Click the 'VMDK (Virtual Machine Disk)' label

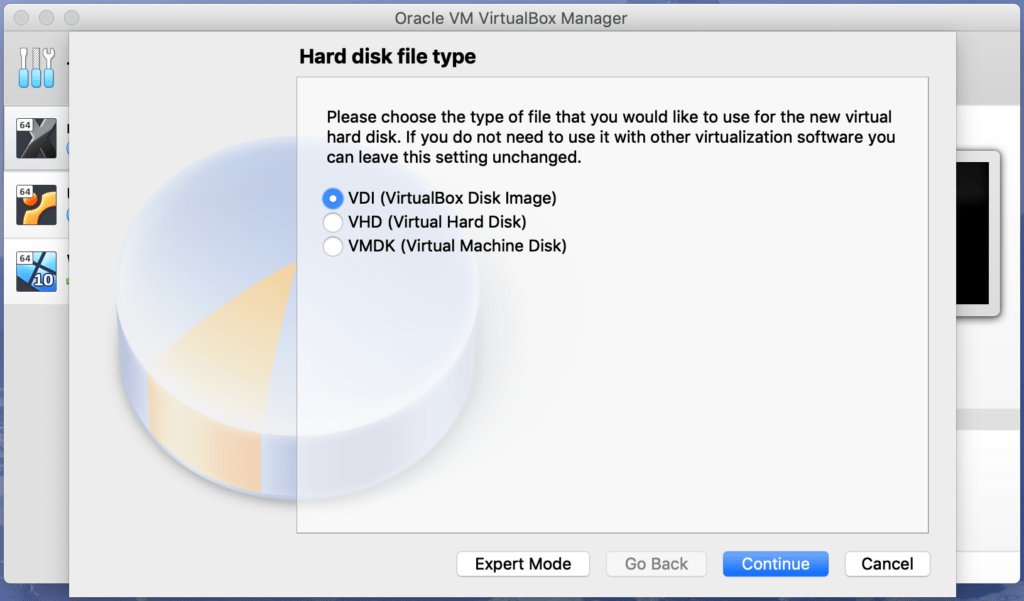pos(457,246)
